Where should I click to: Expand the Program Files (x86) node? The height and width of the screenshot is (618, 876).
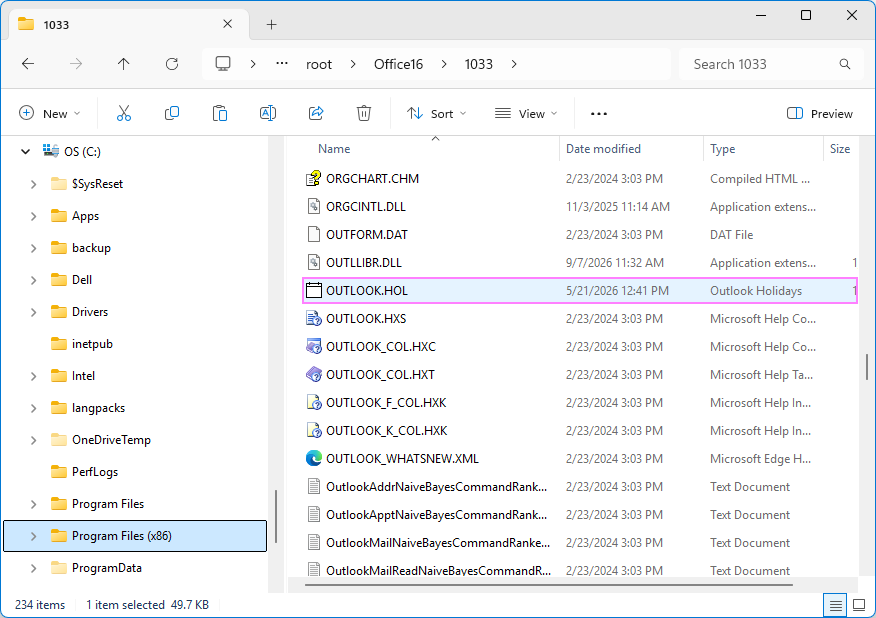[x=34, y=536]
